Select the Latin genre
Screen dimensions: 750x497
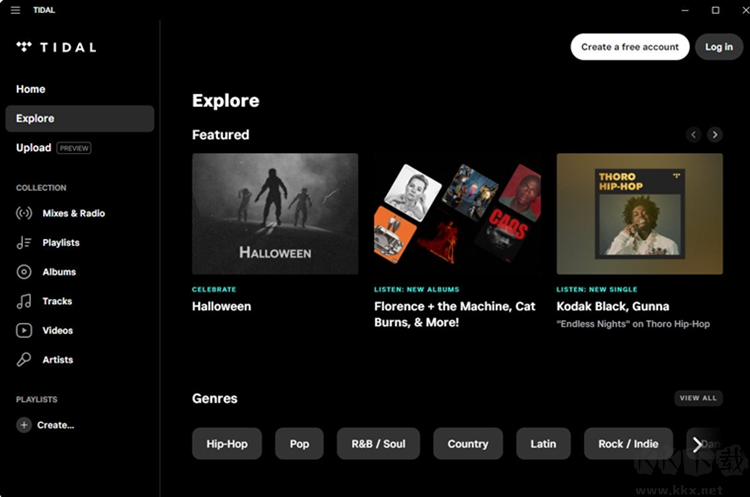(x=543, y=444)
